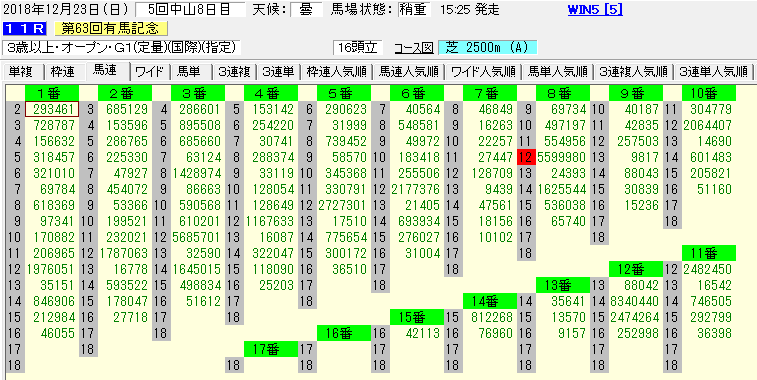Image resolution: width=757 pixels, height=380 pixels.
Task: Switch to the 3連単人気順 tab
Action: [x=713, y=72]
